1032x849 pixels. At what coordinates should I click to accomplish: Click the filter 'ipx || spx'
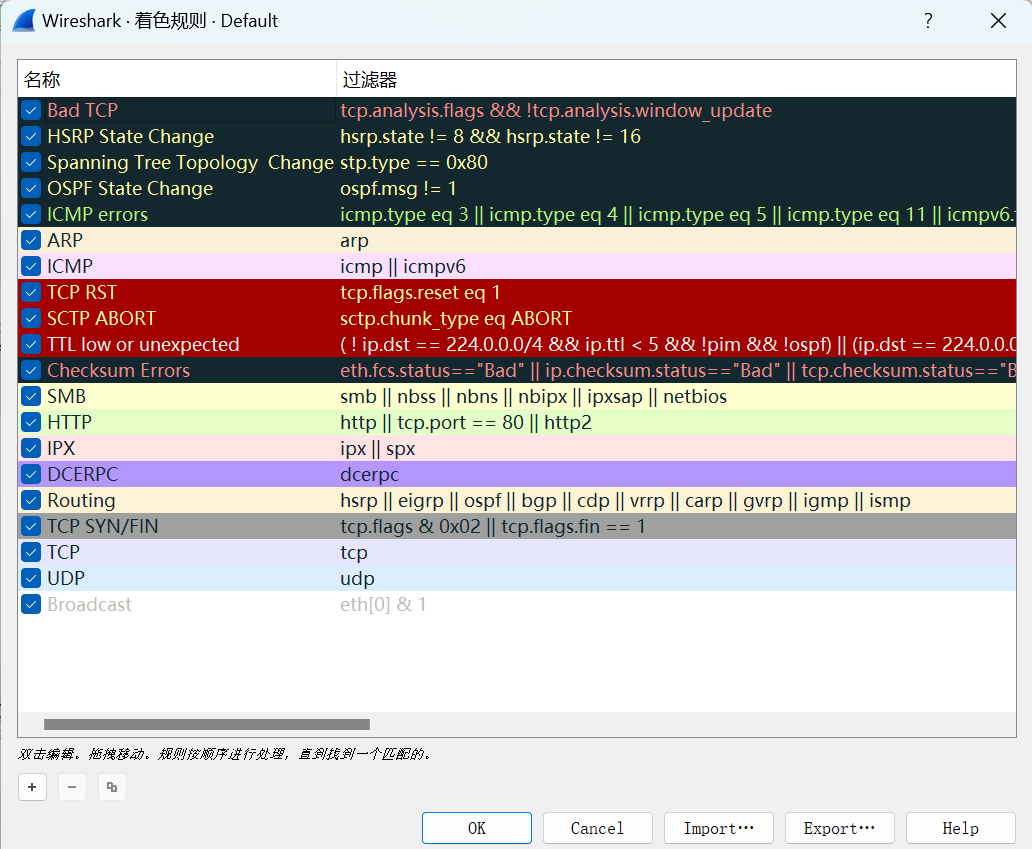378,449
